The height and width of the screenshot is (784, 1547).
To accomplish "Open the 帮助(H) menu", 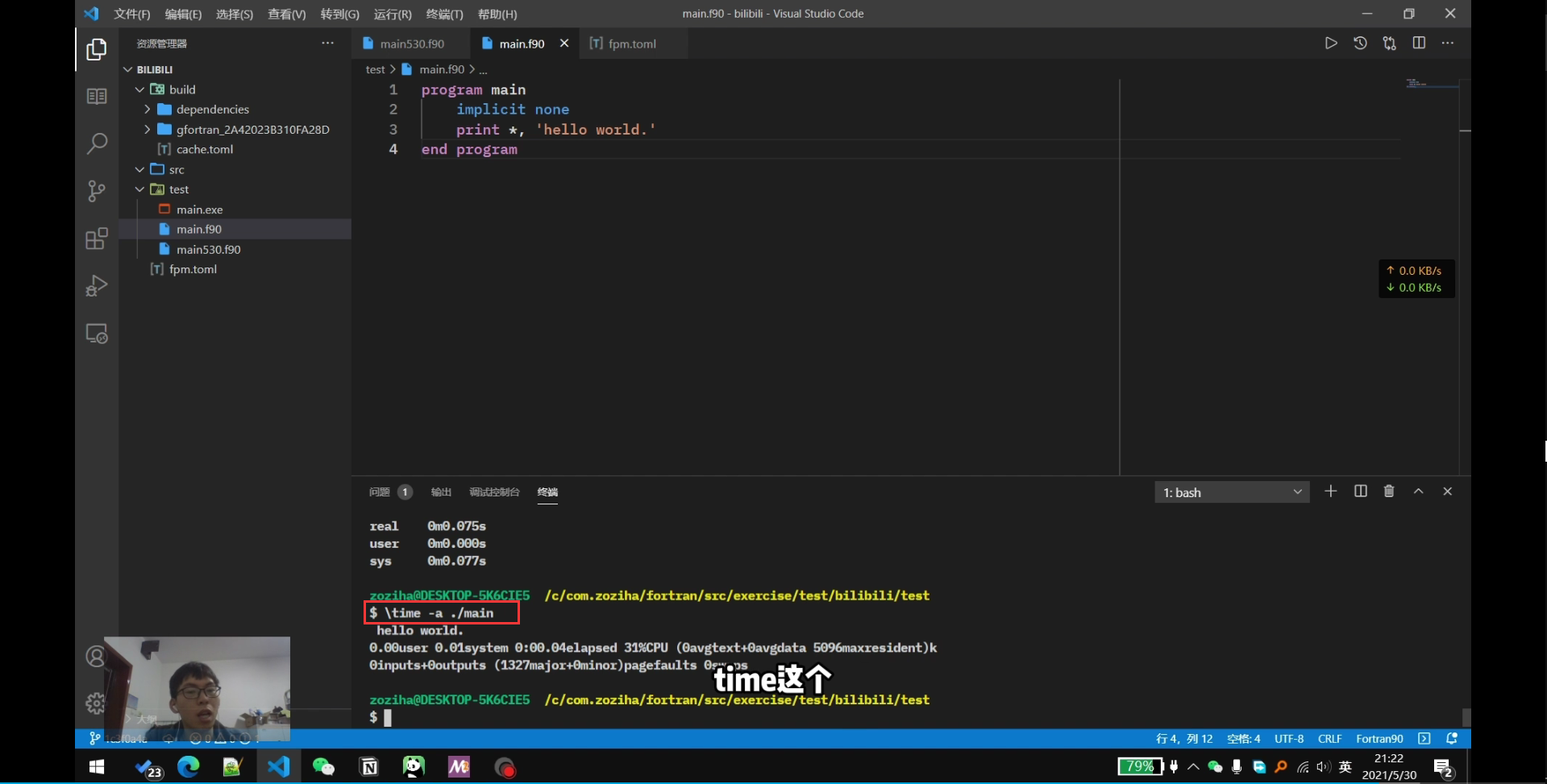I will pyautogui.click(x=497, y=15).
